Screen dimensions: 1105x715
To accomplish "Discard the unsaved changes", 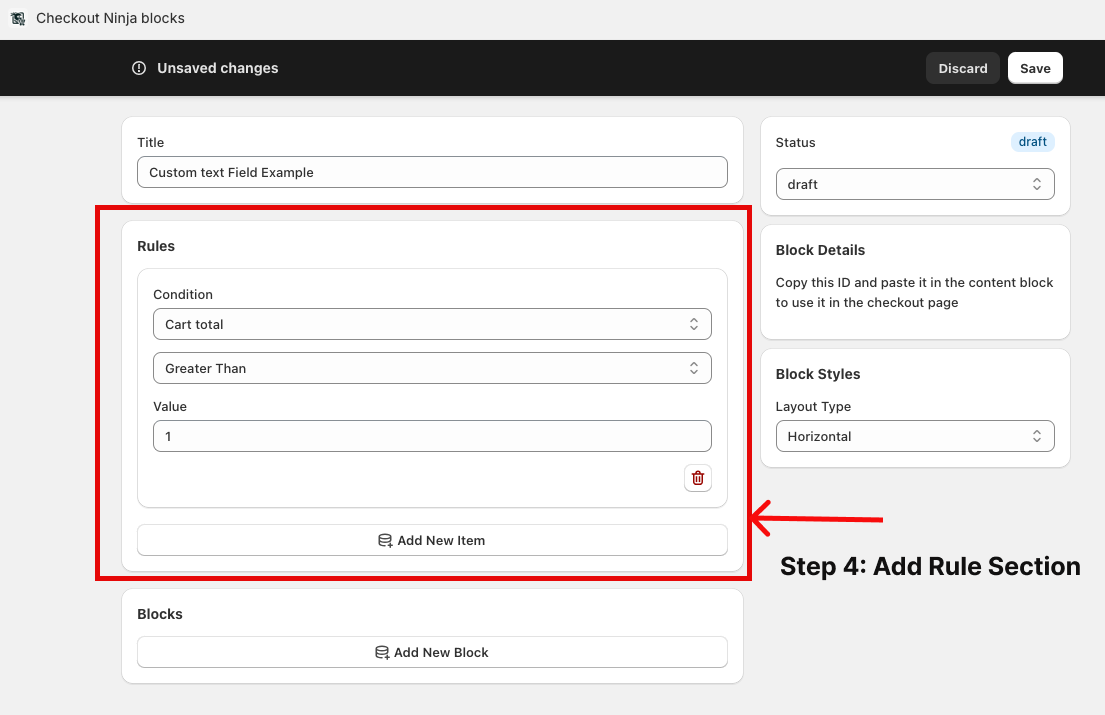I will click(962, 68).
